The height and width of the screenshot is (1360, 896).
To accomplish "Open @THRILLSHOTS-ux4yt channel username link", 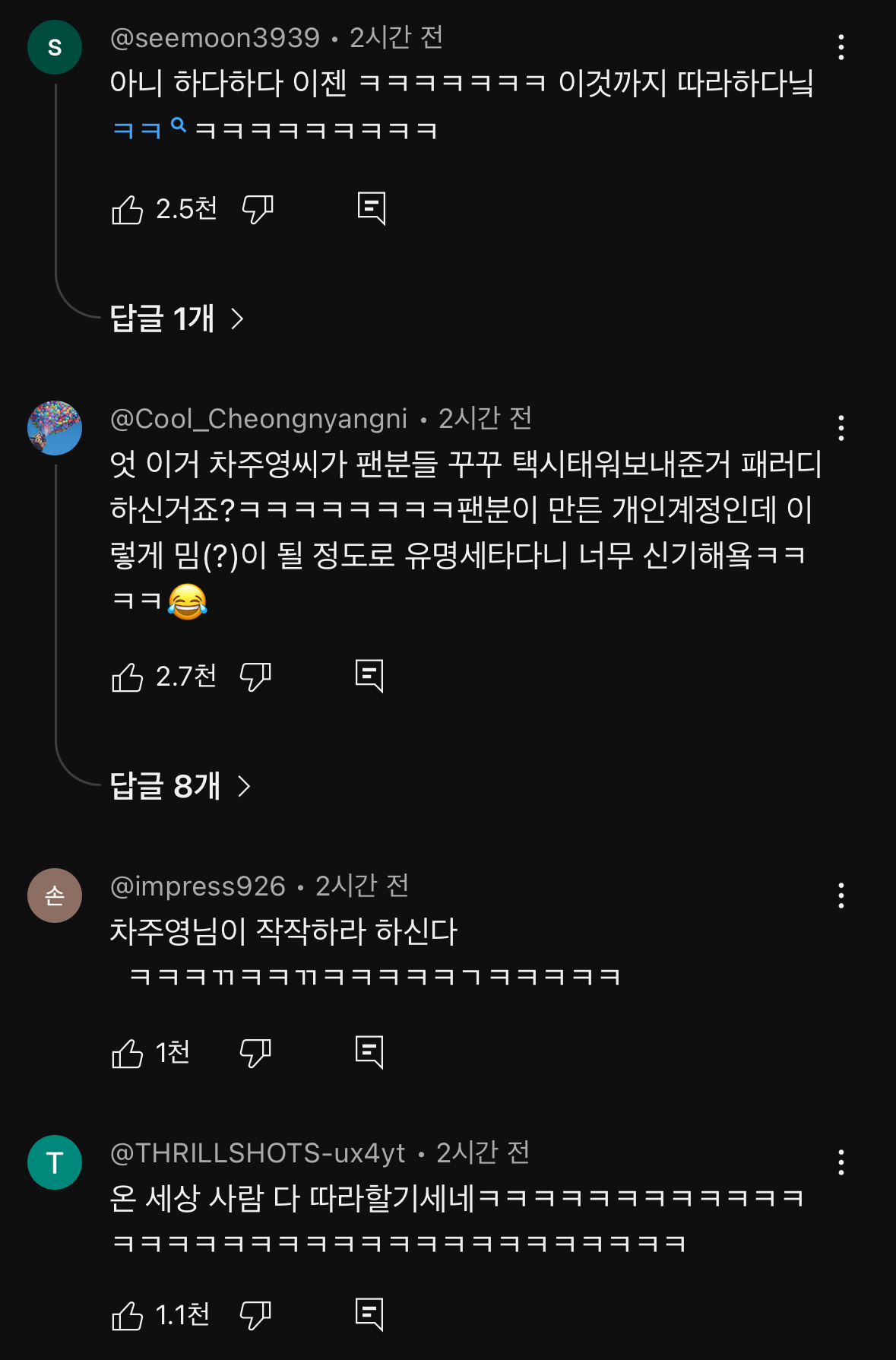I will tap(258, 1153).
